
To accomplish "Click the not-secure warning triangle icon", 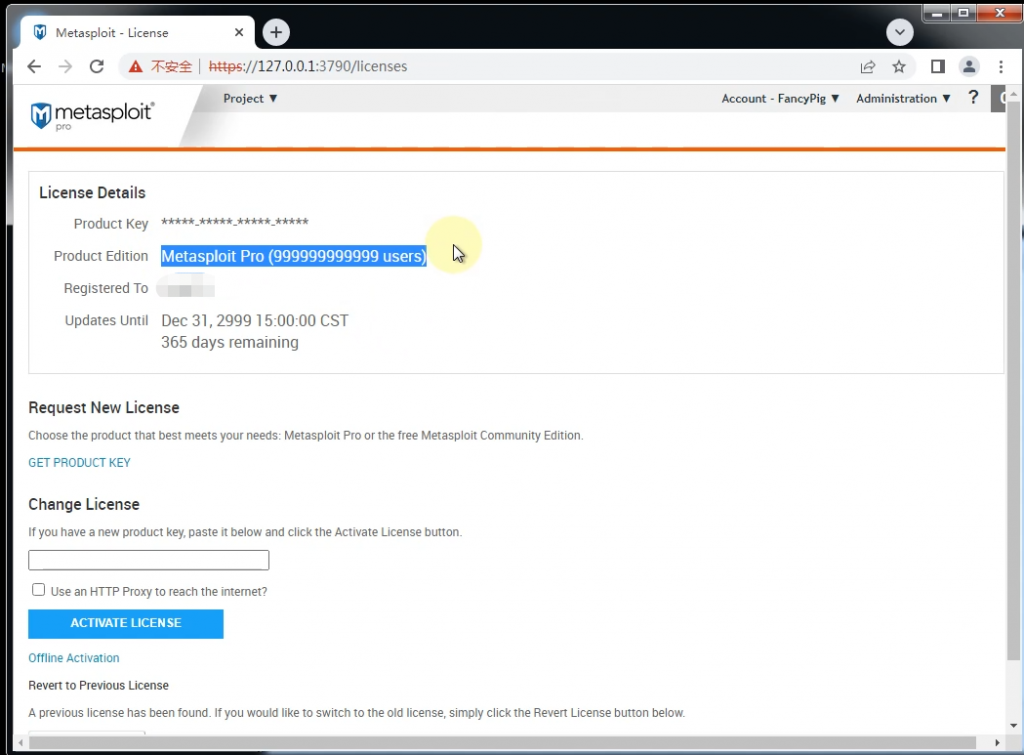I will pos(135,67).
